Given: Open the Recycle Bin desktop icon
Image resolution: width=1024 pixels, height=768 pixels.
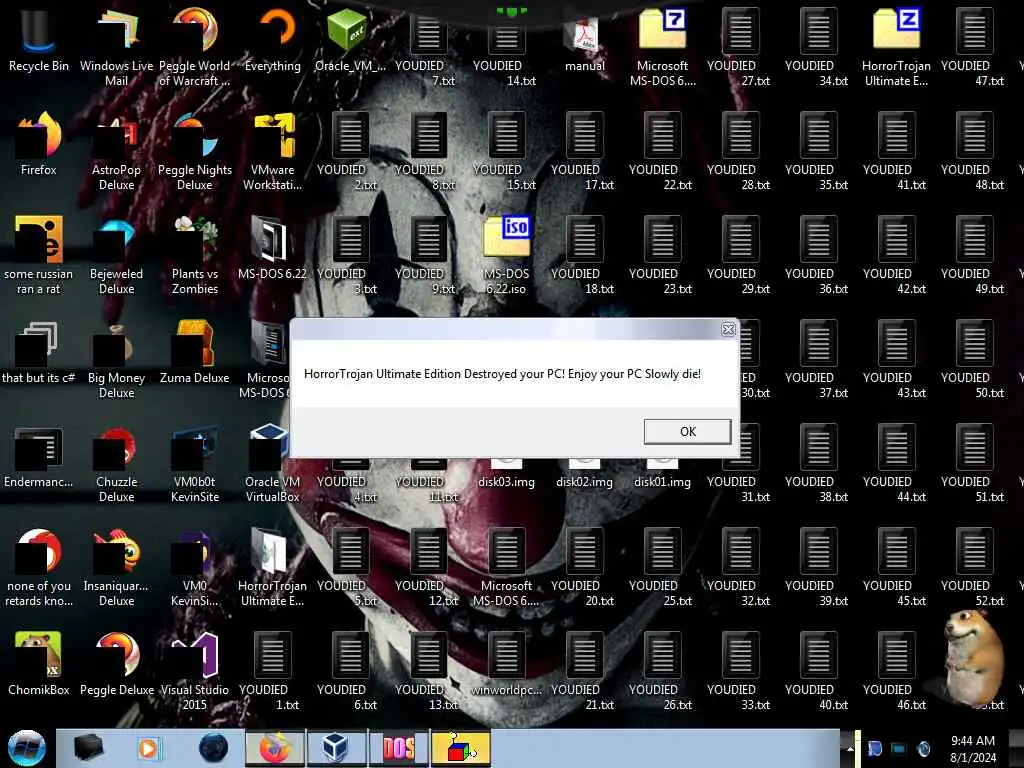Looking at the screenshot, I should click(x=39, y=40).
